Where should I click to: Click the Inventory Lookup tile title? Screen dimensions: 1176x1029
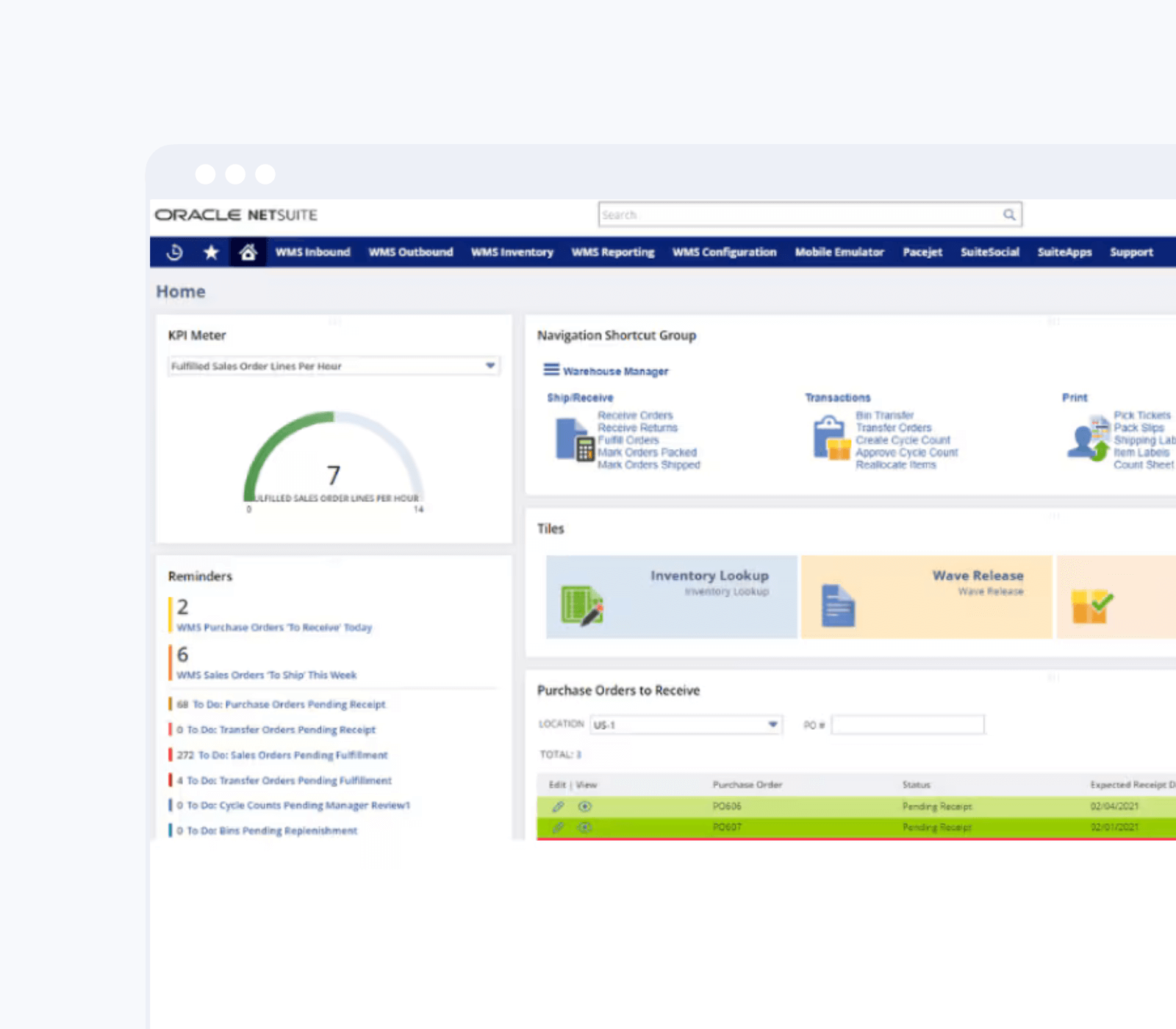[x=709, y=576]
